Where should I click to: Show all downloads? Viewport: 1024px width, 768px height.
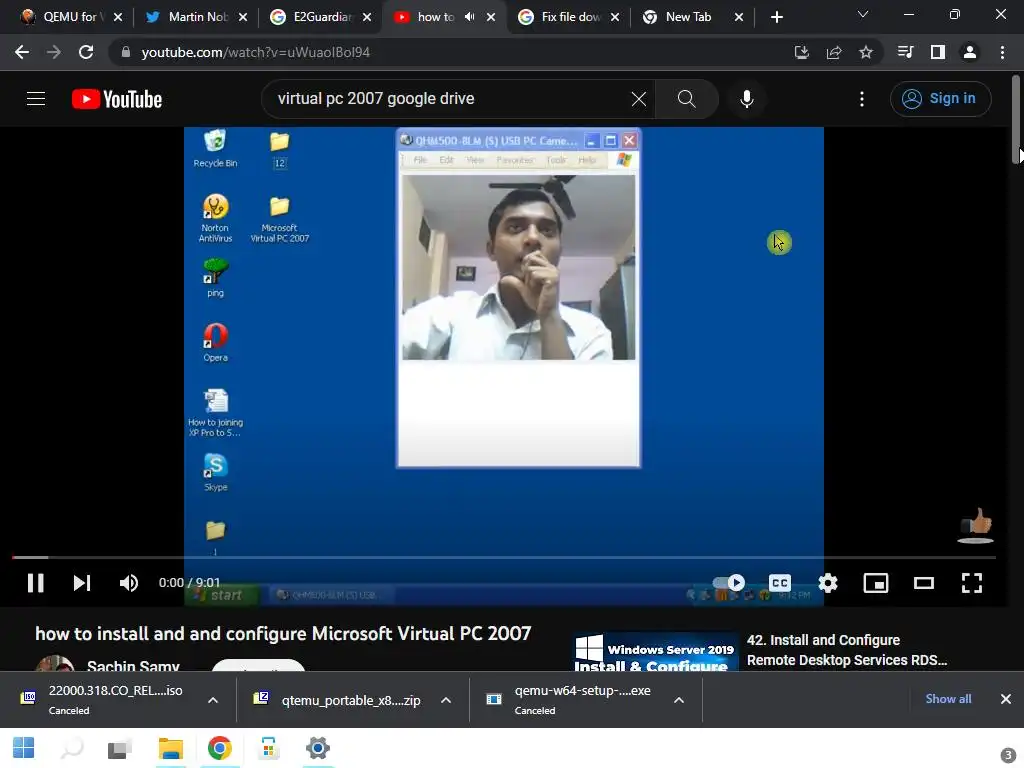click(x=948, y=699)
